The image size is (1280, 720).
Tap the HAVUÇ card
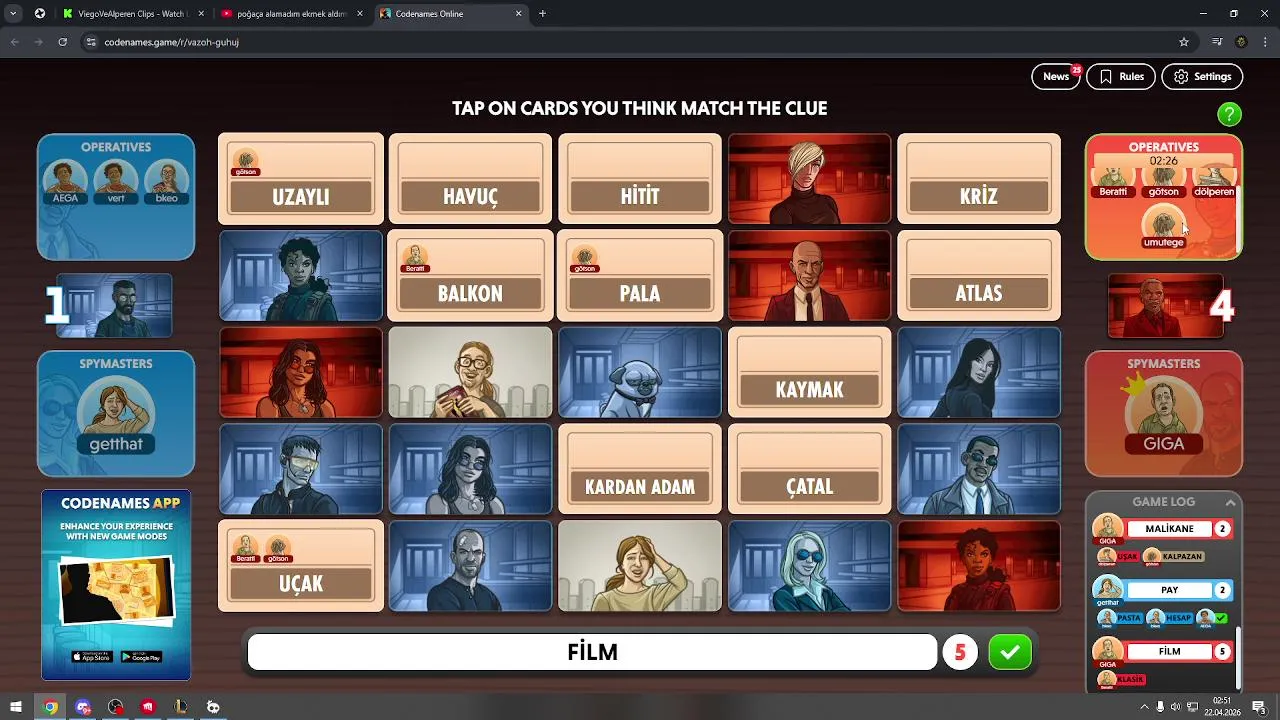(470, 178)
